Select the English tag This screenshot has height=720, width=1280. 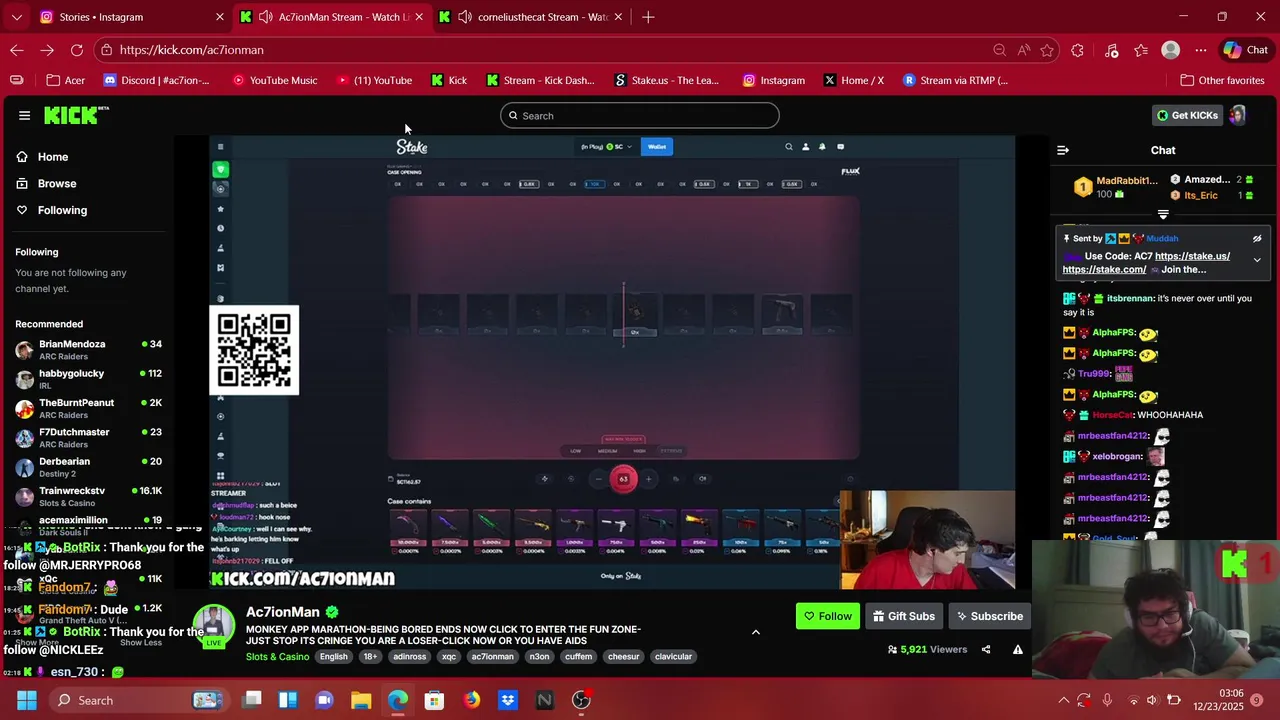[334, 657]
